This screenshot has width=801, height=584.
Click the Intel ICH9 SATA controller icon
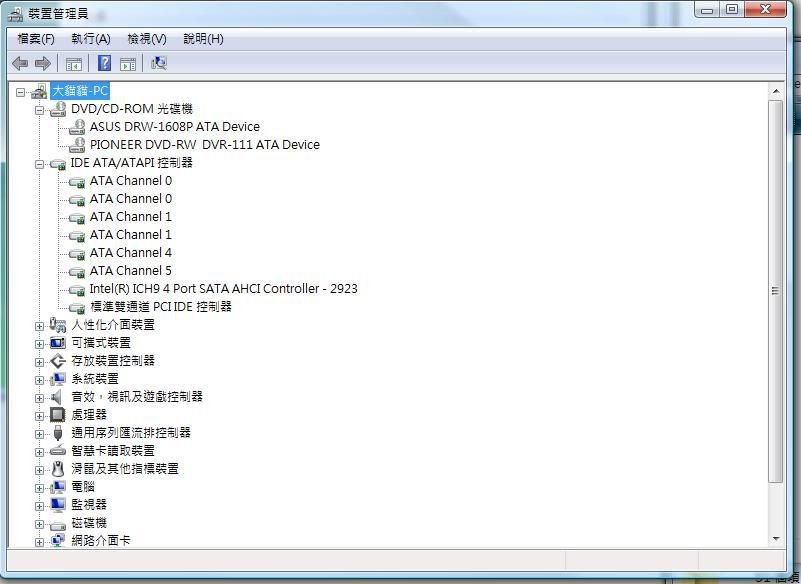[x=77, y=290]
